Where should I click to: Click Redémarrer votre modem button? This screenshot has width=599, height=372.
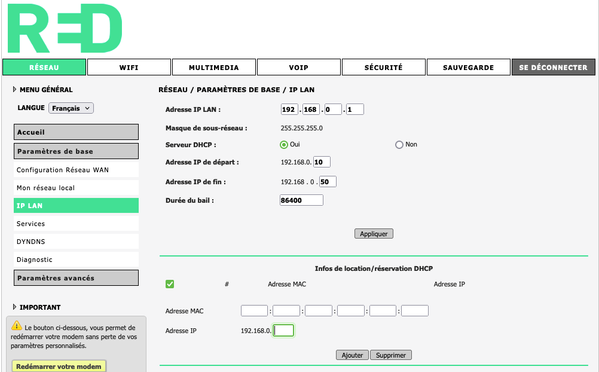[x=58, y=366]
